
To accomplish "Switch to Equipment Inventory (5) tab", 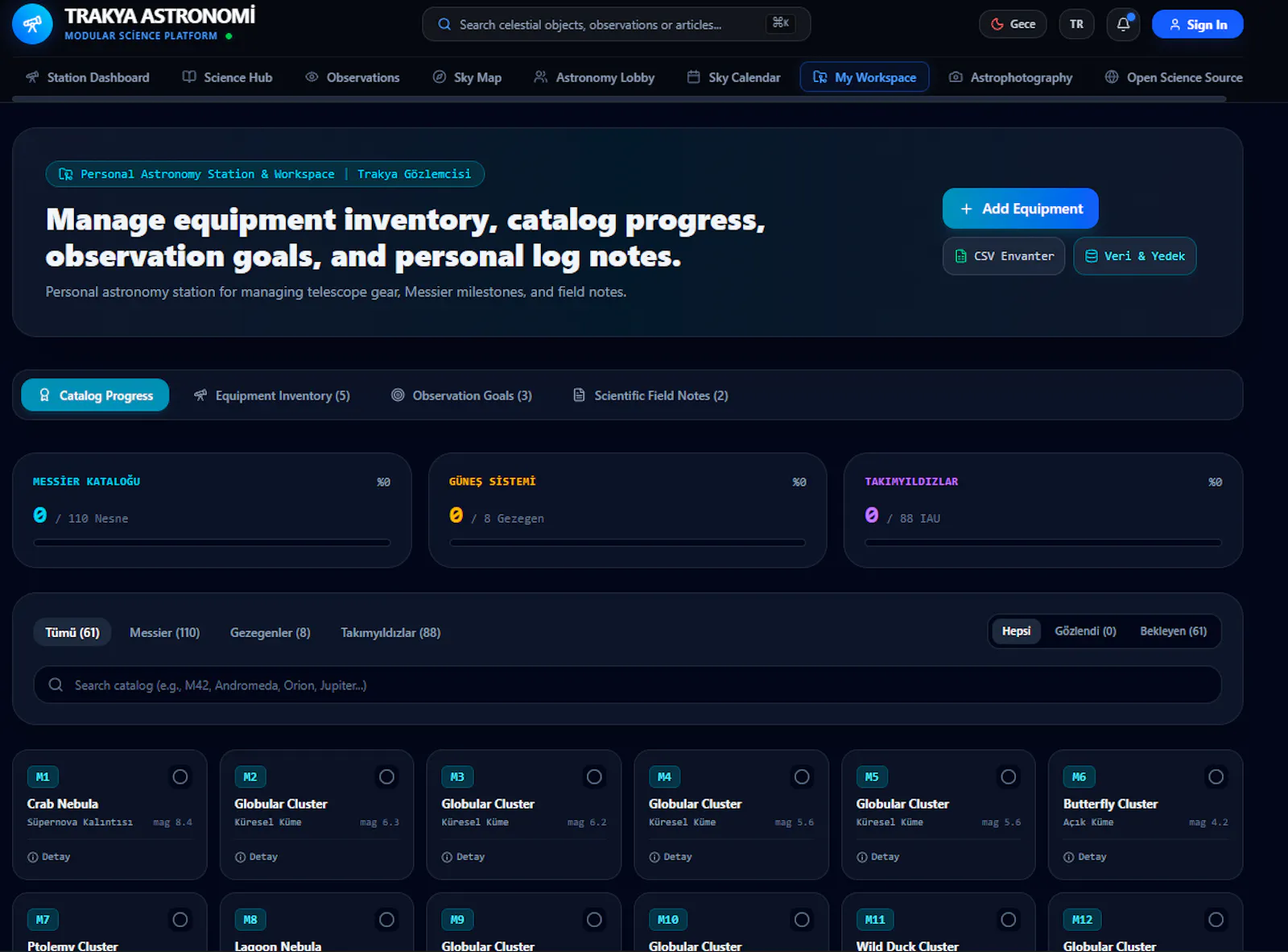I will [272, 395].
